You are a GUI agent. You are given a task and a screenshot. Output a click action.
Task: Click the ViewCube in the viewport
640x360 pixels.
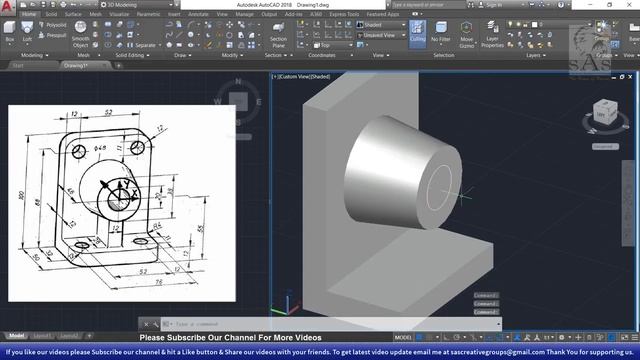(604, 111)
